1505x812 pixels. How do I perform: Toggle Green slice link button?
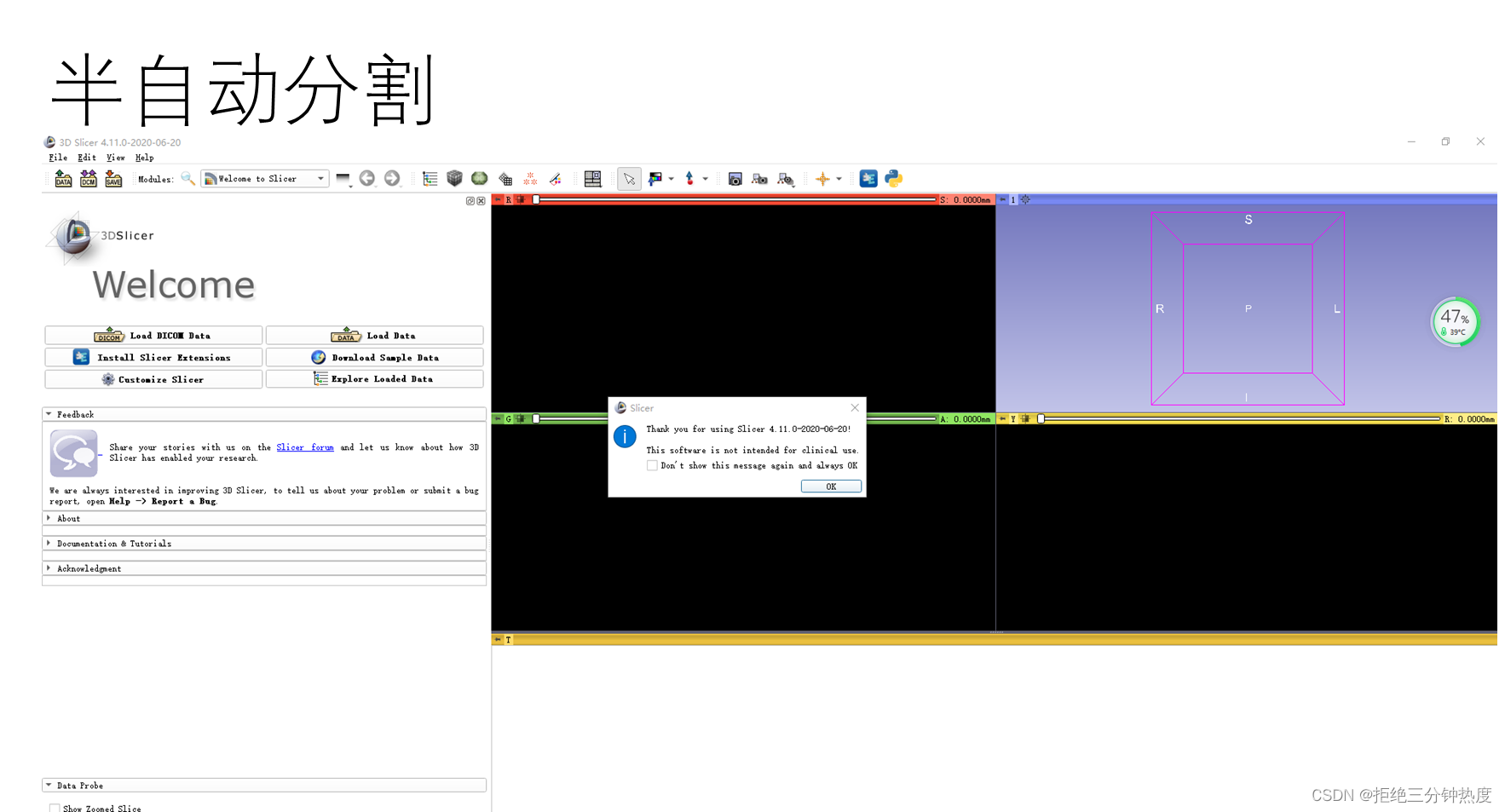tap(520, 418)
